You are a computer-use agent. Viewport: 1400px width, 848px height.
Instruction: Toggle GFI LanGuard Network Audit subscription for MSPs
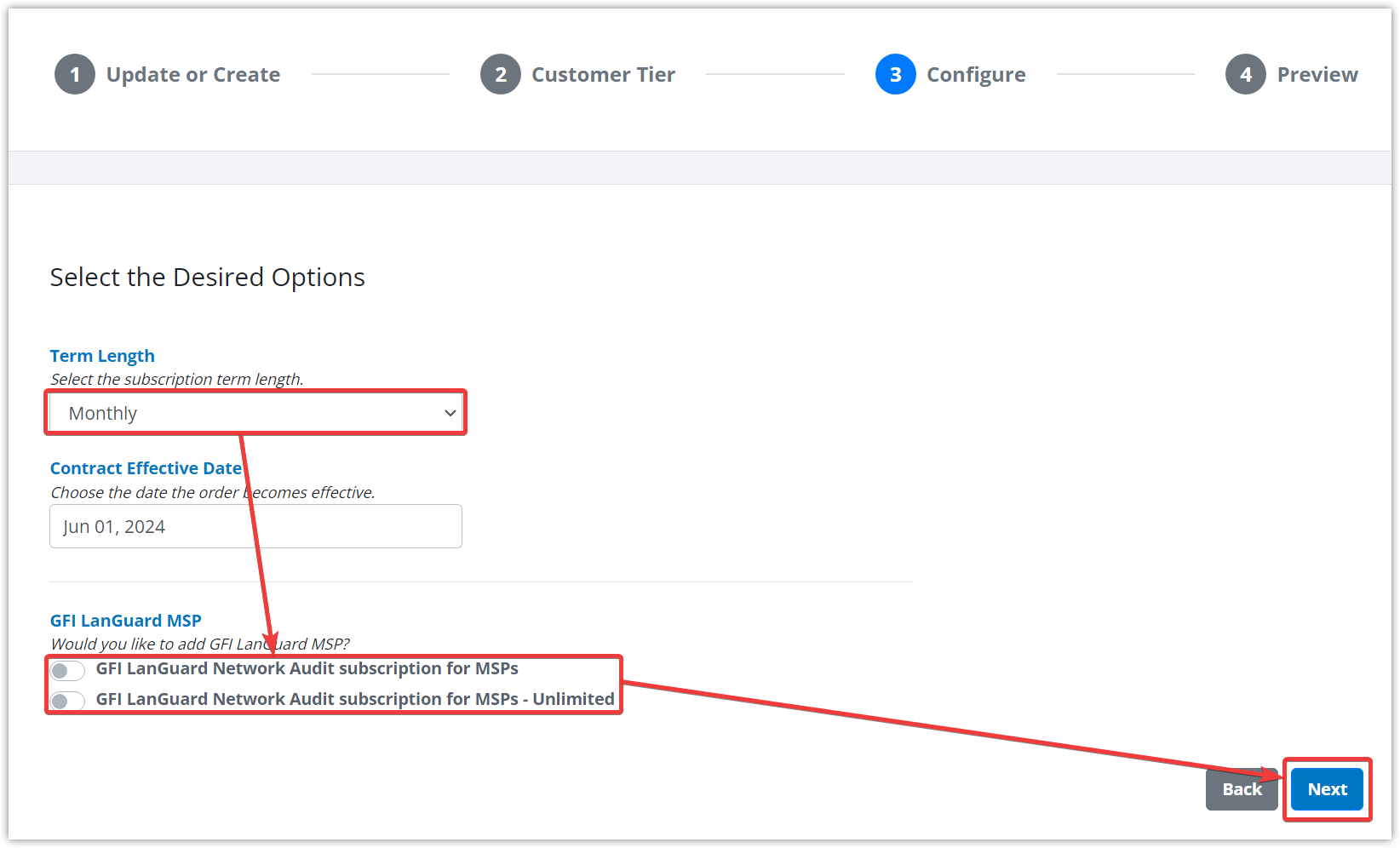tap(67, 670)
